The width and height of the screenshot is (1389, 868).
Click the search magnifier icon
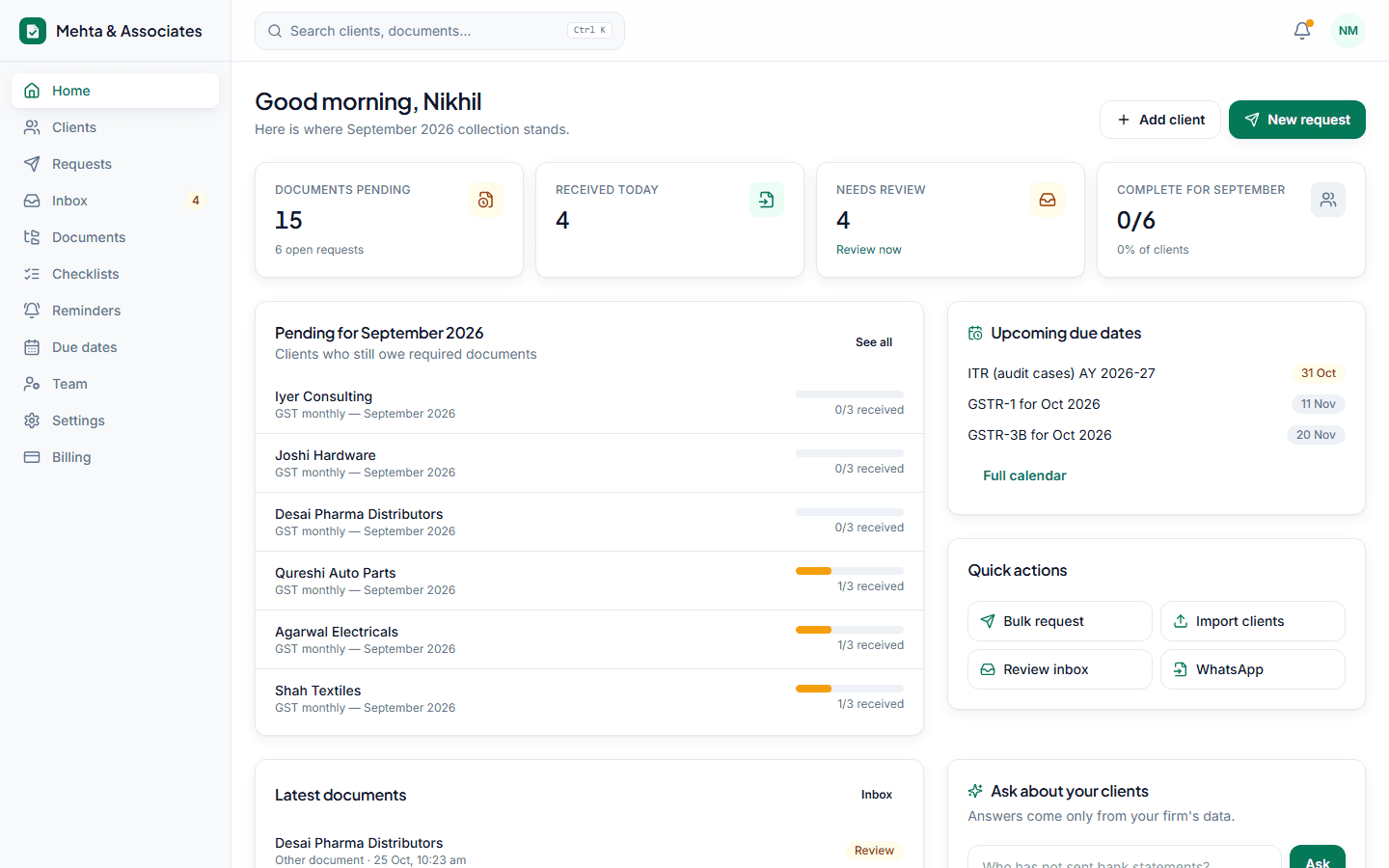point(275,31)
